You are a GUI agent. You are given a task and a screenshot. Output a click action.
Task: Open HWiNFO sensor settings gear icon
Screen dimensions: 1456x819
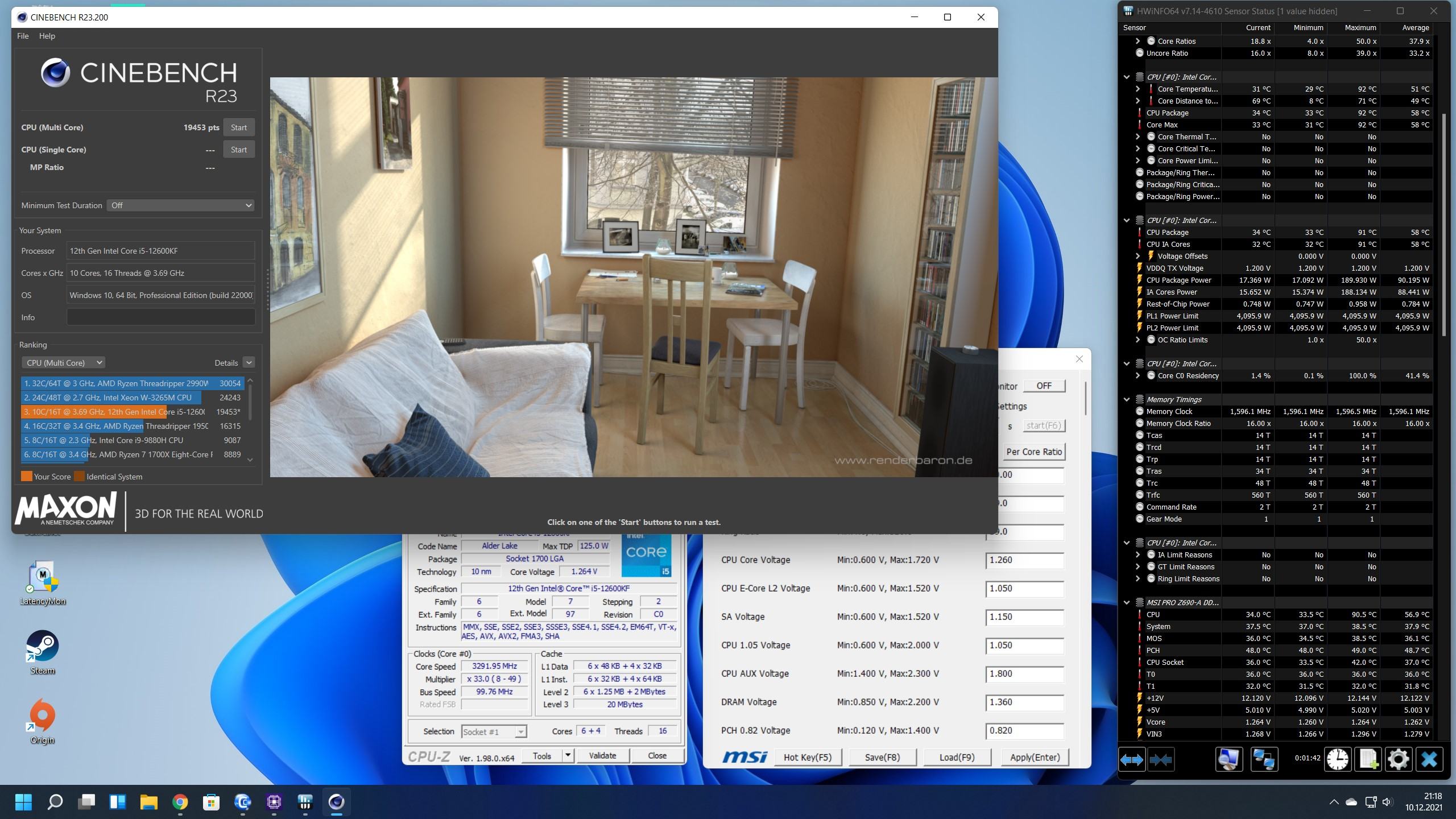point(1399,759)
